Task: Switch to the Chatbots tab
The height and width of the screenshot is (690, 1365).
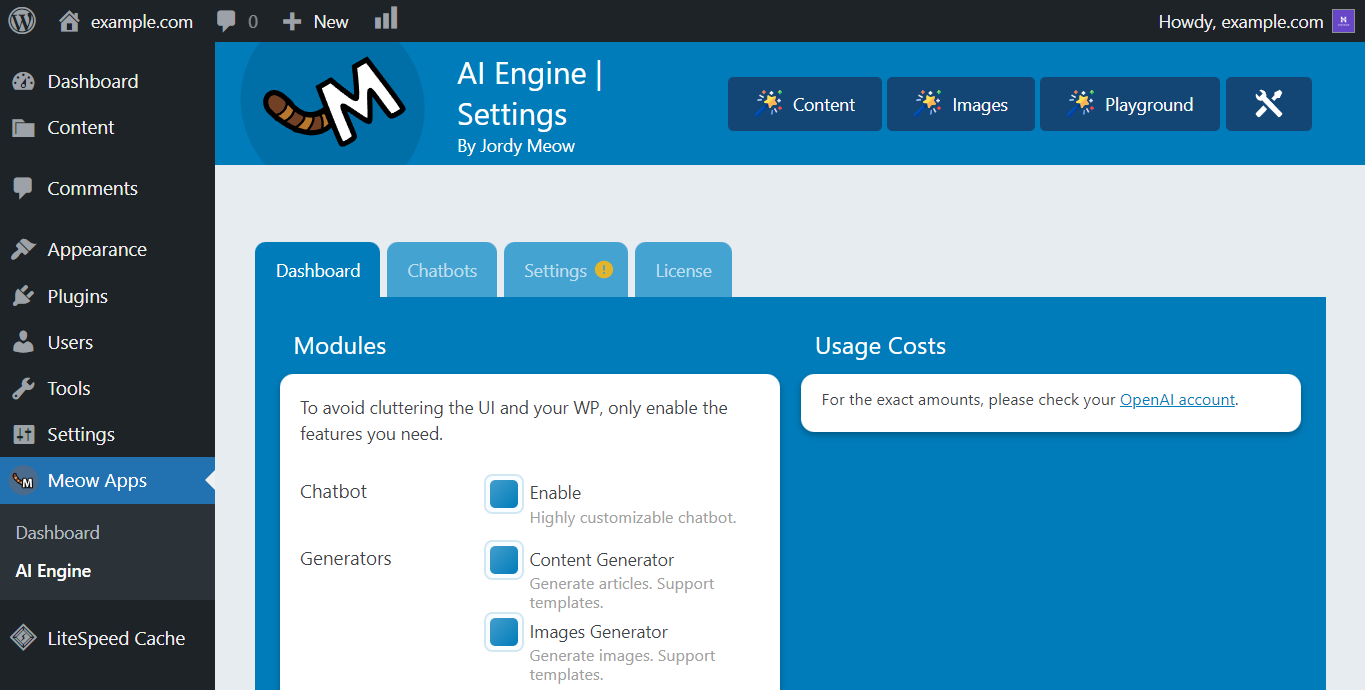Action: [441, 269]
